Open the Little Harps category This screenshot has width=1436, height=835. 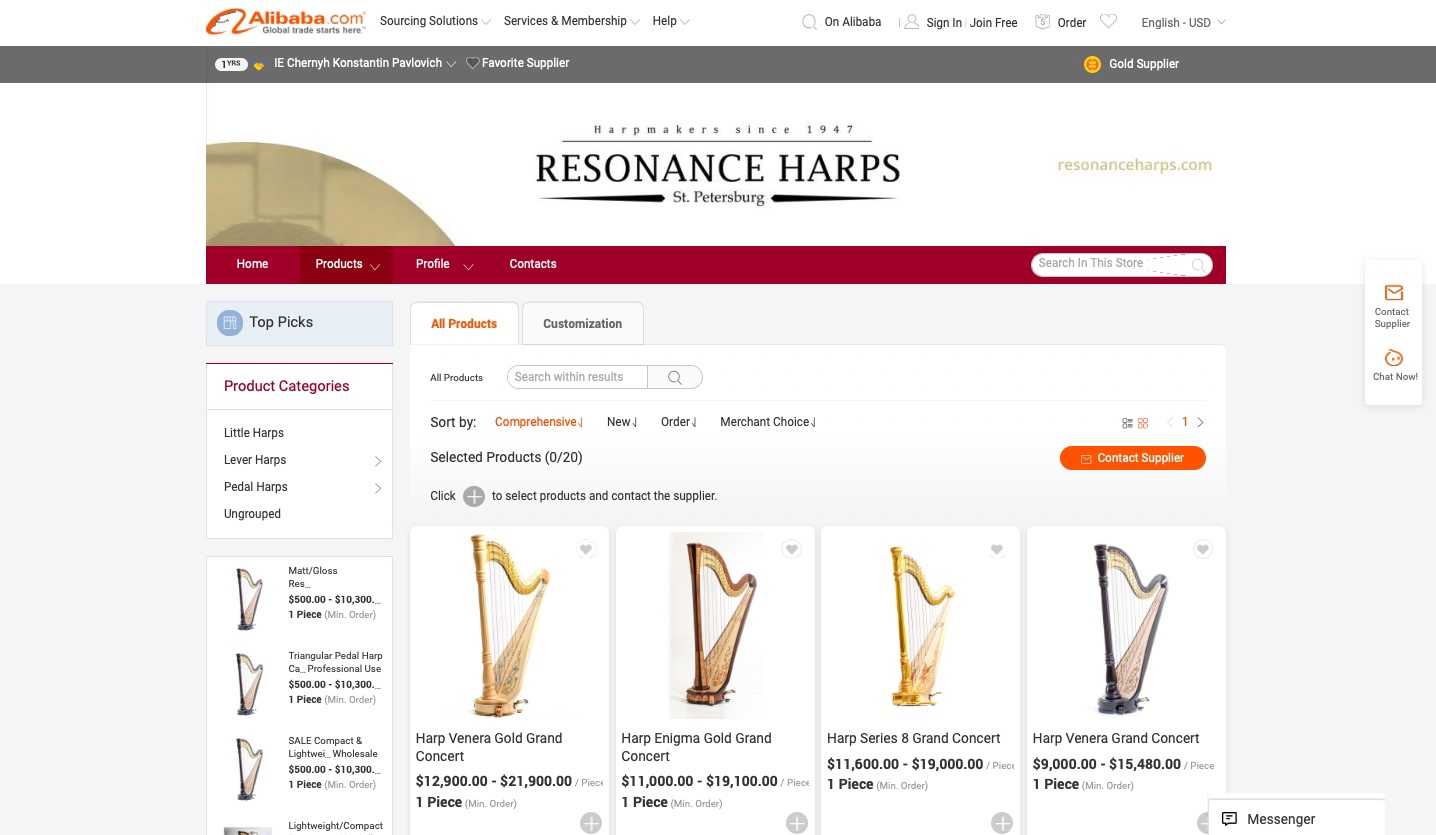tap(254, 433)
